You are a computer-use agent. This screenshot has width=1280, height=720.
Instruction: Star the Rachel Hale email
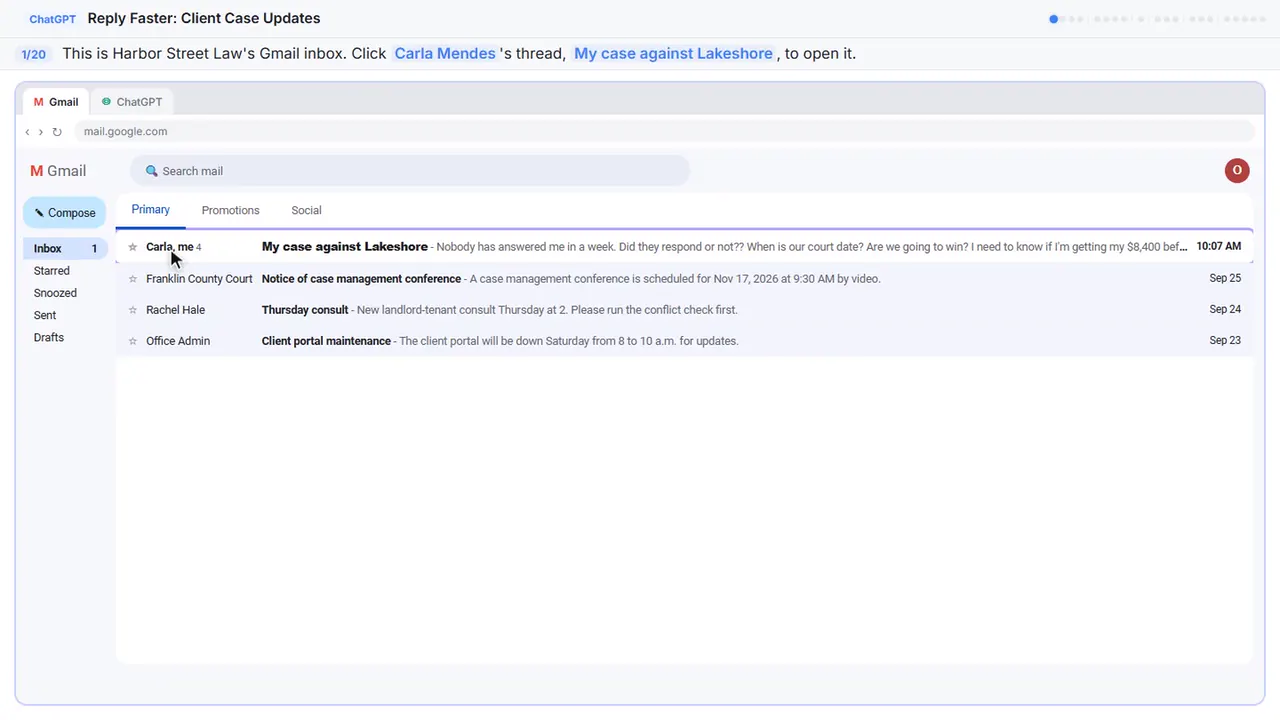click(133, 310)
